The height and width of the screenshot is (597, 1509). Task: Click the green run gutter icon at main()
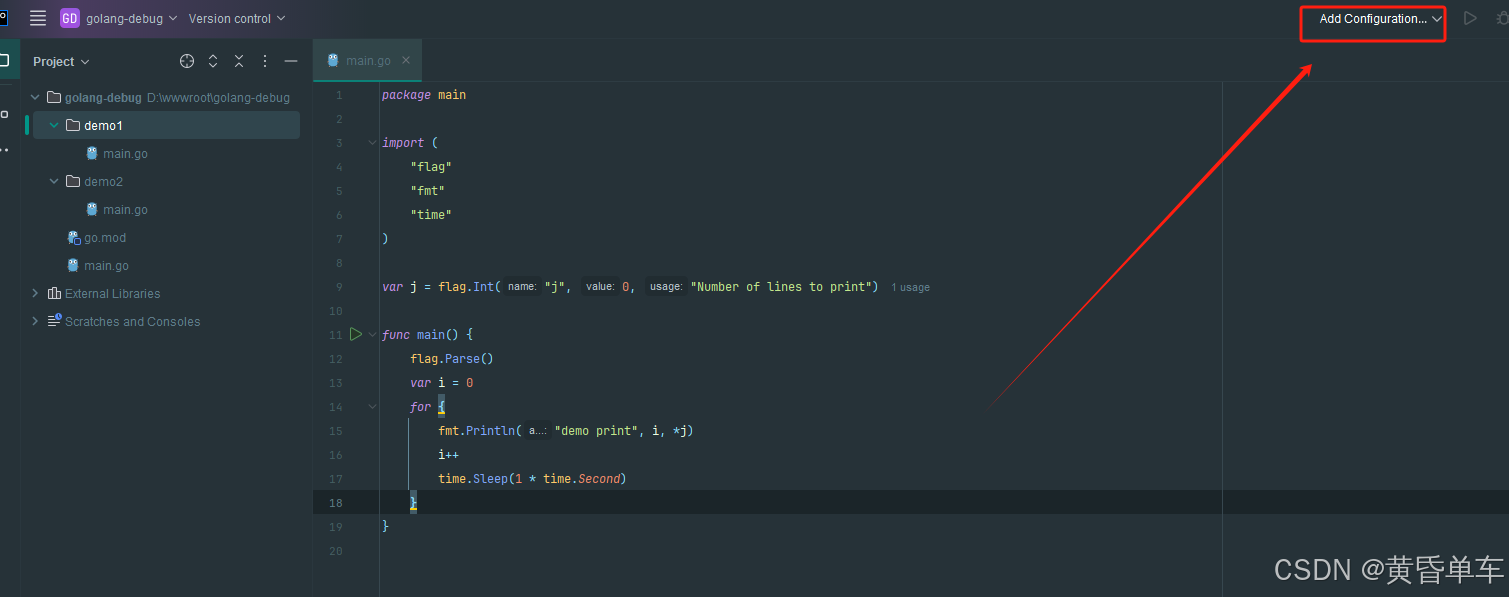[355, 334]
